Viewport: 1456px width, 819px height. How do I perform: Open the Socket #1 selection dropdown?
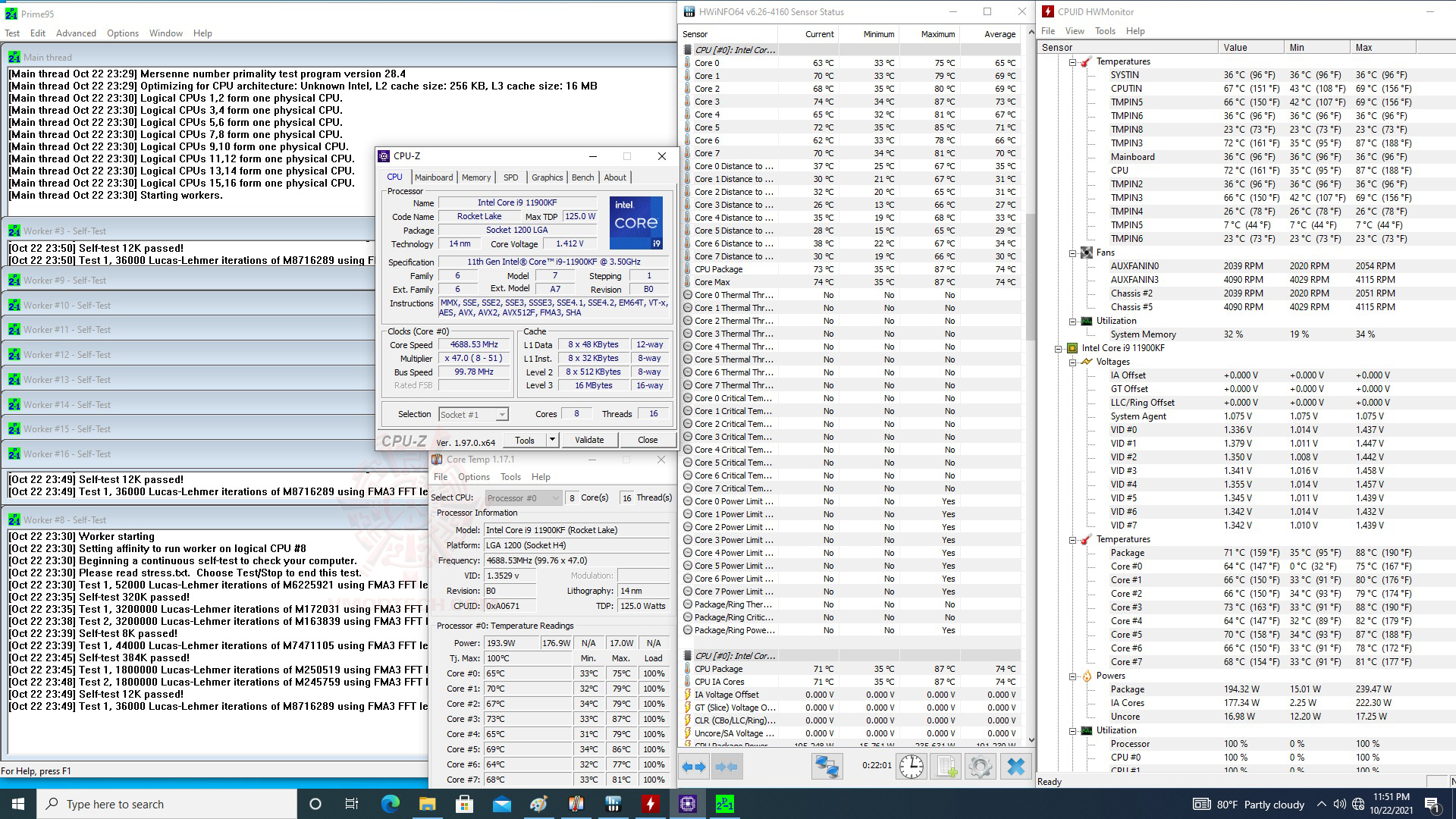click(x=501, y=415)
